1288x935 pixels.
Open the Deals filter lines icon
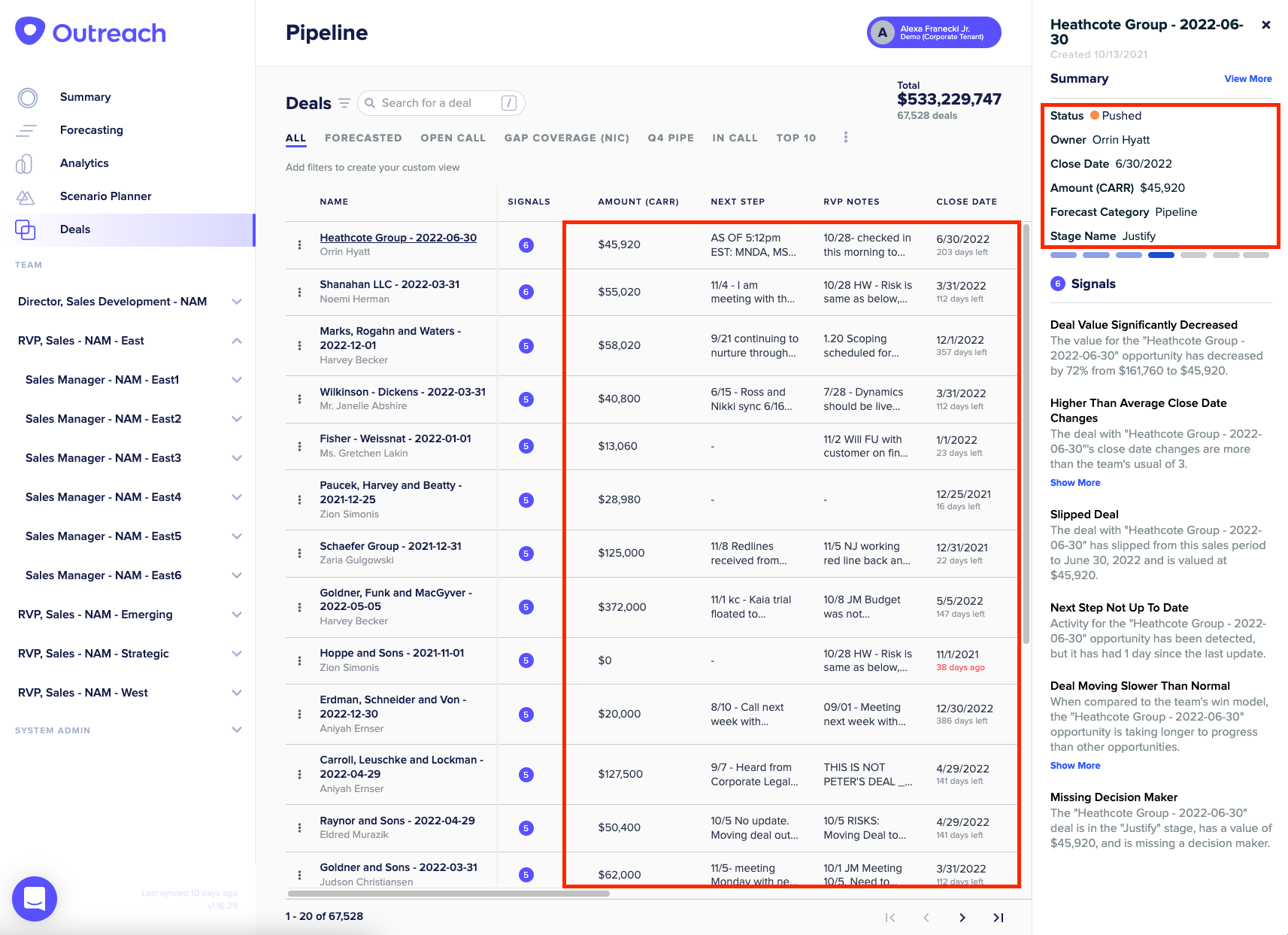point(344,103)
